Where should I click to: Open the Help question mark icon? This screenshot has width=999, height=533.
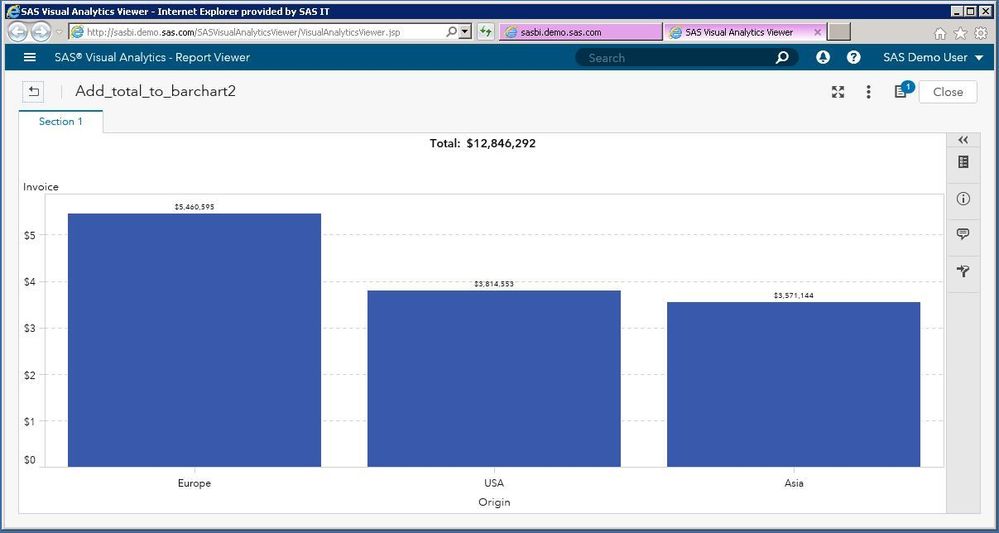[854, 57]
